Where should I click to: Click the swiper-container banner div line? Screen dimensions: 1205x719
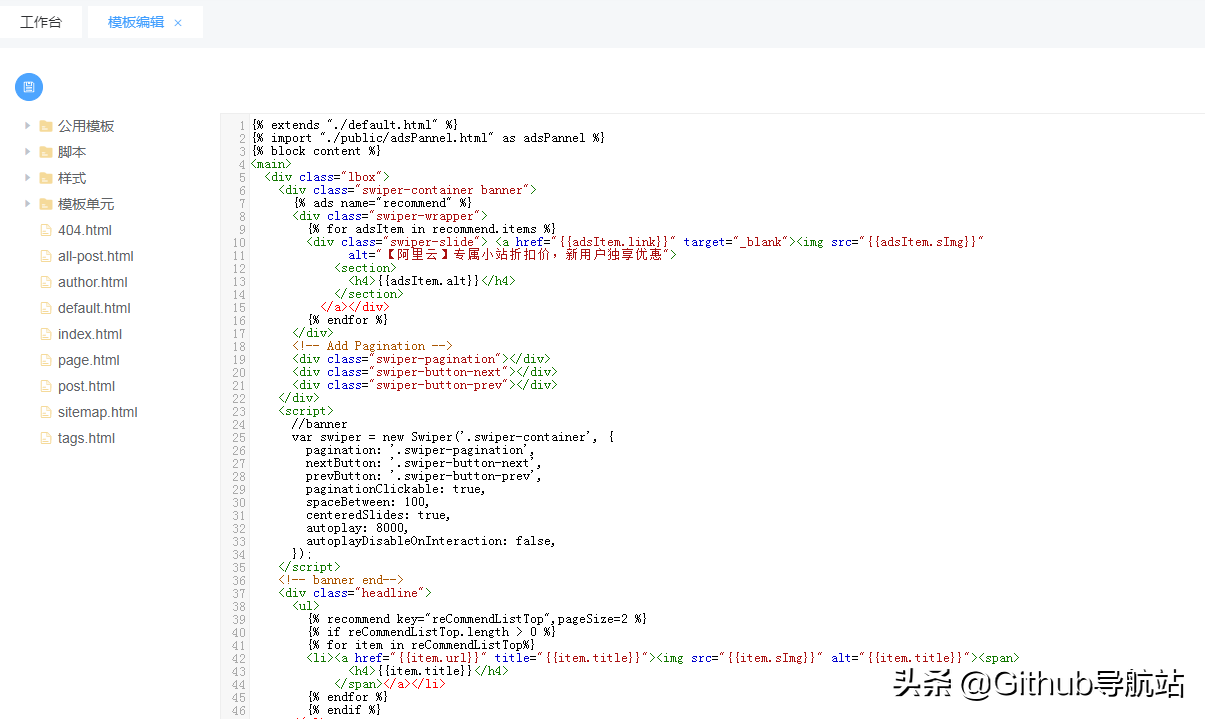coord(408,190)
